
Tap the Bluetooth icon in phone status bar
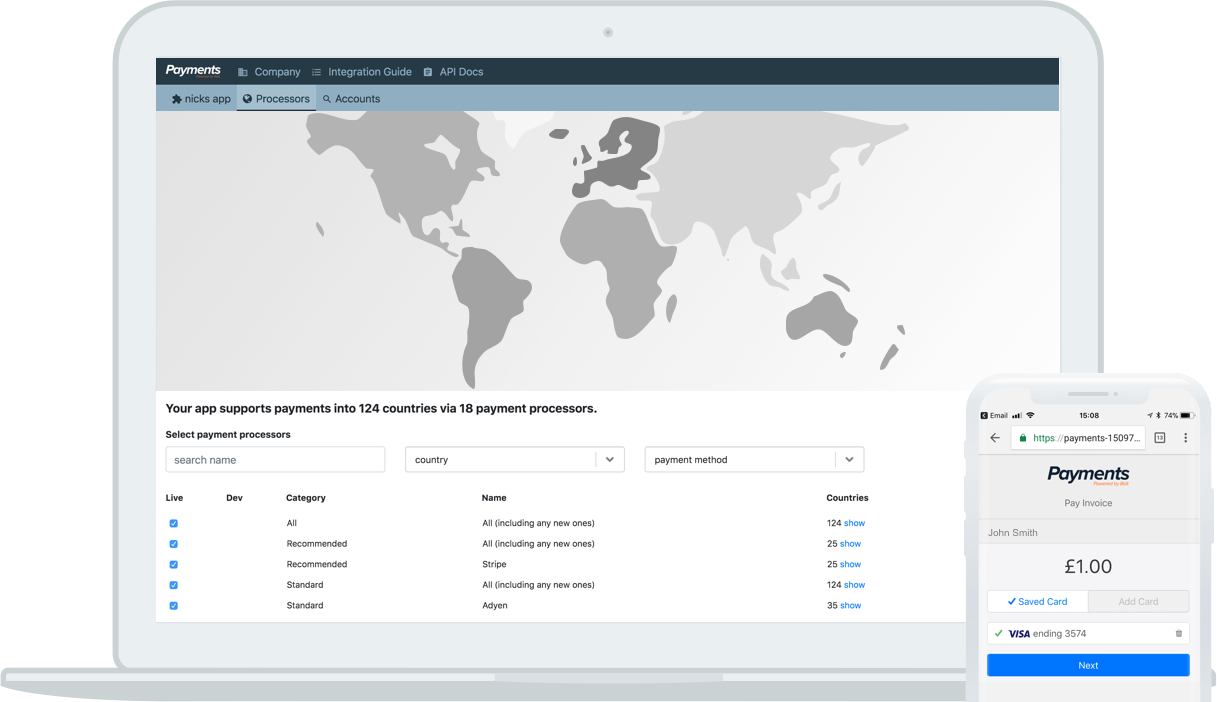tap(1158, 415)
